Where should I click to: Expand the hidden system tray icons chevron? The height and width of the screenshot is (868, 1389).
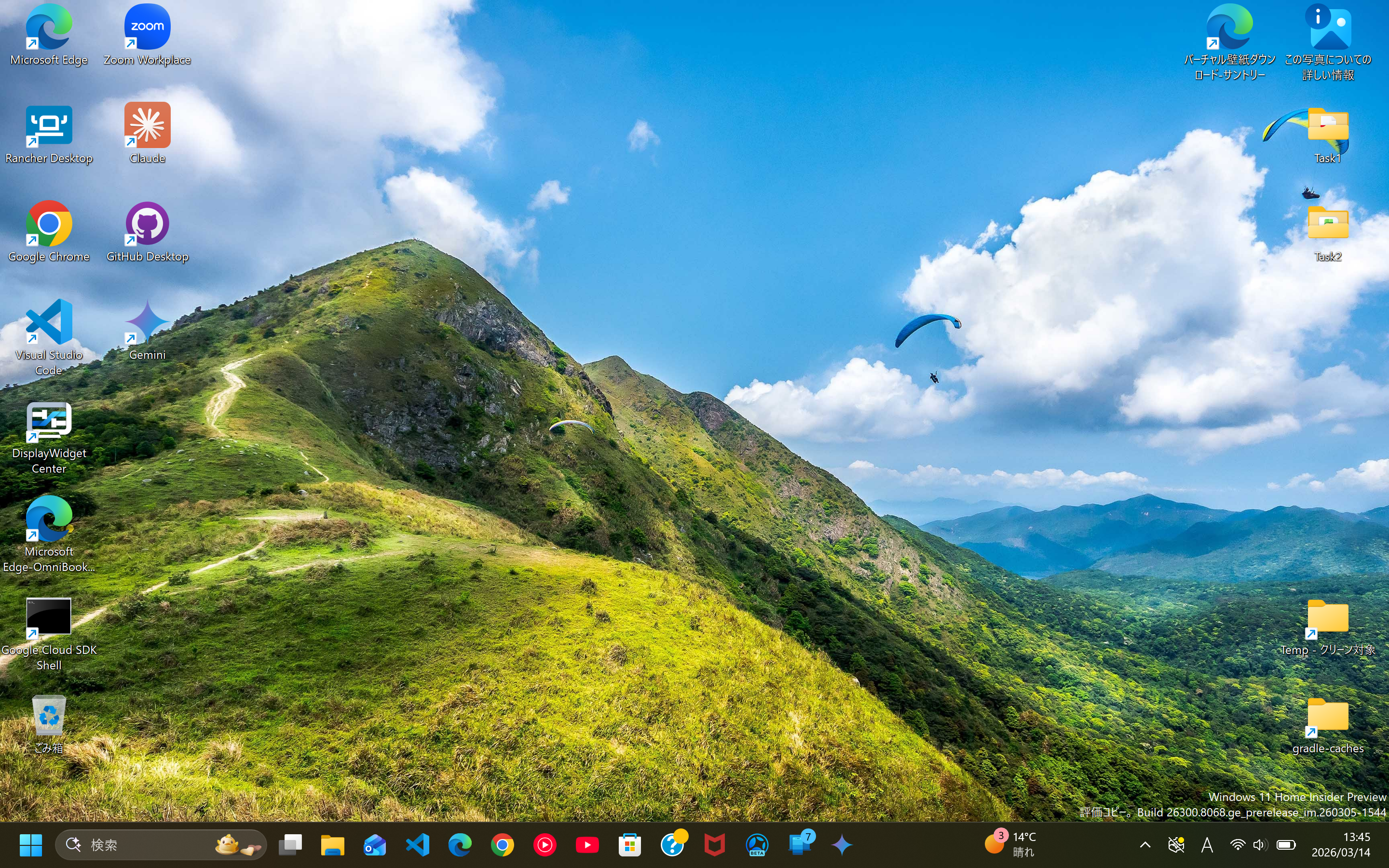coord(1144,844)
